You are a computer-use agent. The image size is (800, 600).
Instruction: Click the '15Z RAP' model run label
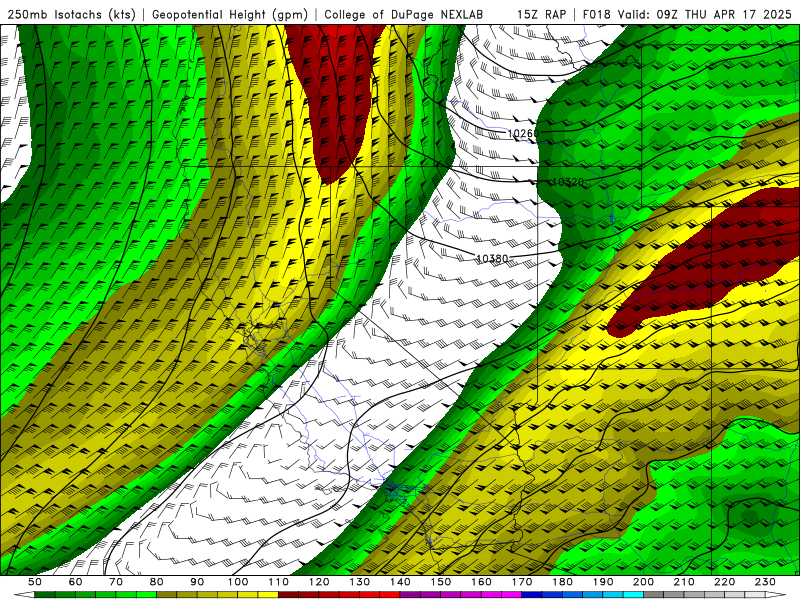[x=541, y=14]
